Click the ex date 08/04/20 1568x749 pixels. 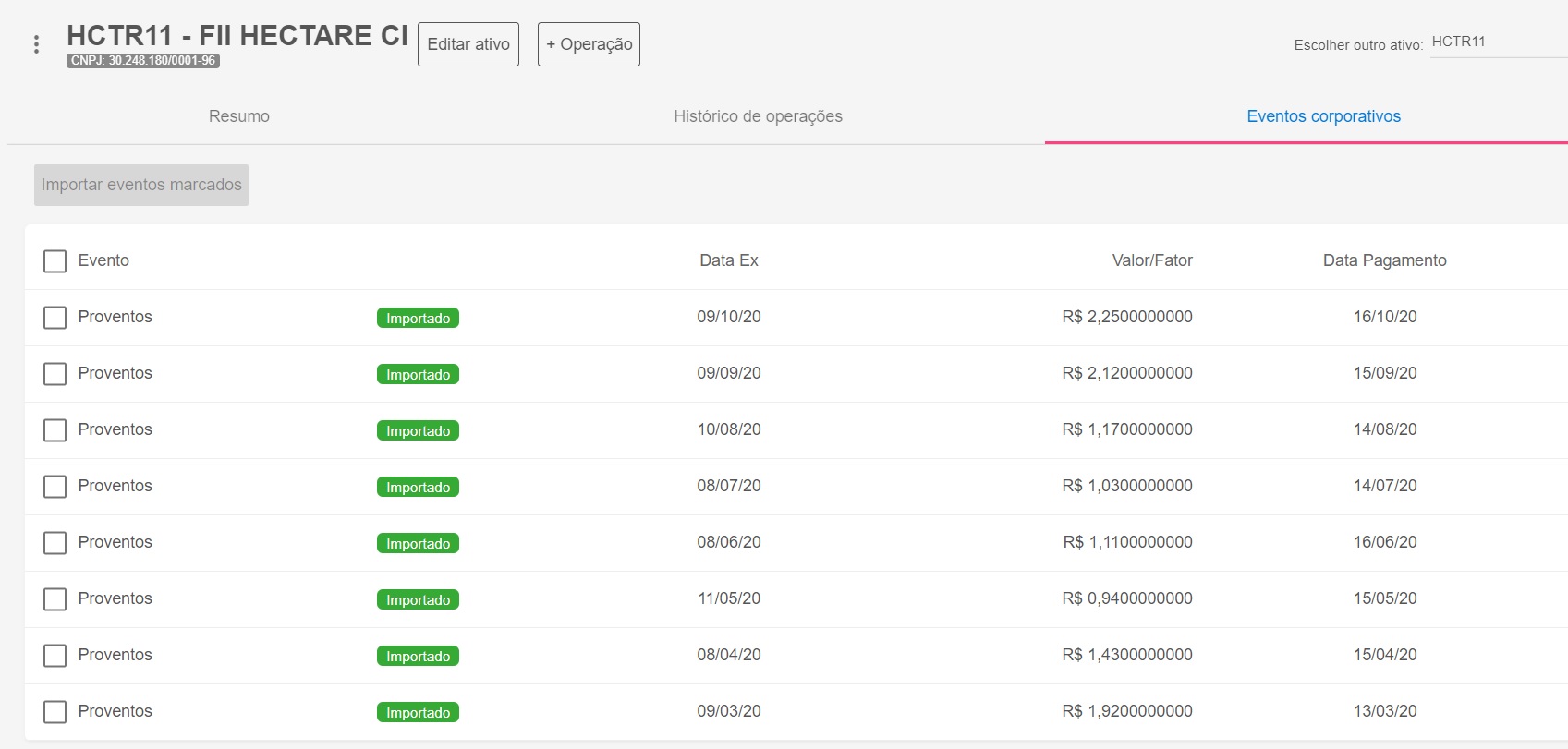tap(729, 655)
